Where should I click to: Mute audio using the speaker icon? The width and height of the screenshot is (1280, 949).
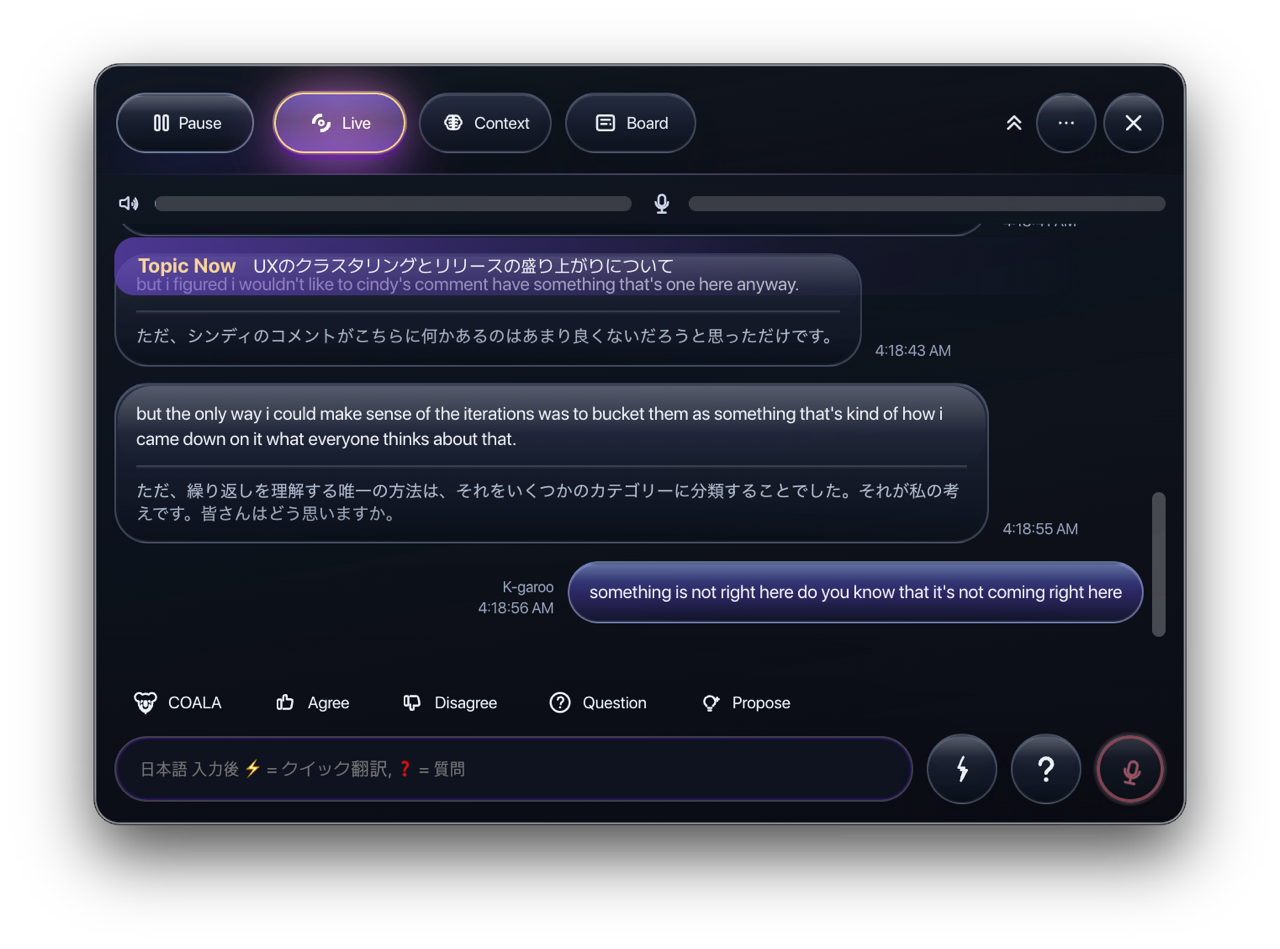click(x=129, y=203)
